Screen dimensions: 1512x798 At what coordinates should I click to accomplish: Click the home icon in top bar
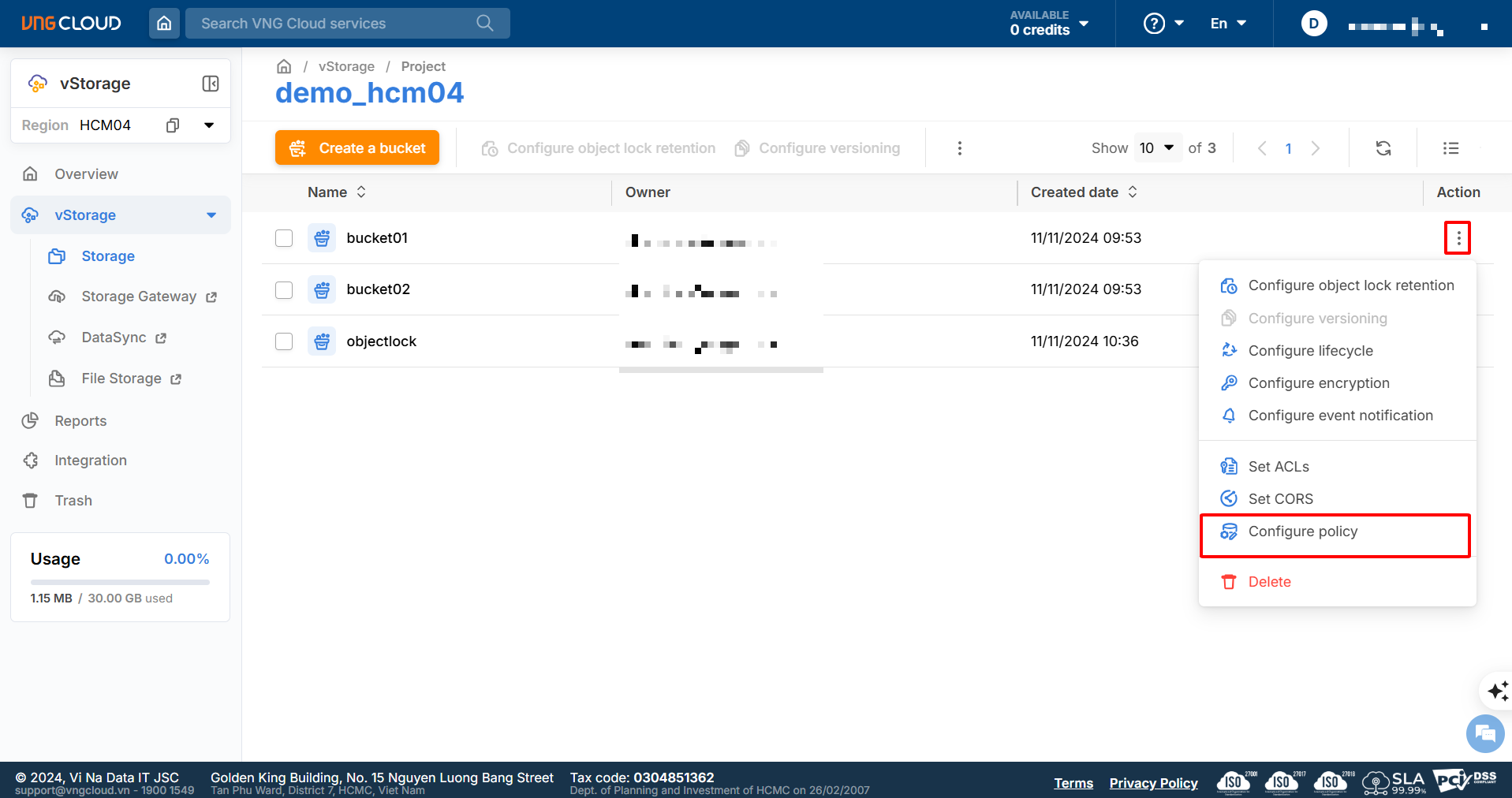164,24
